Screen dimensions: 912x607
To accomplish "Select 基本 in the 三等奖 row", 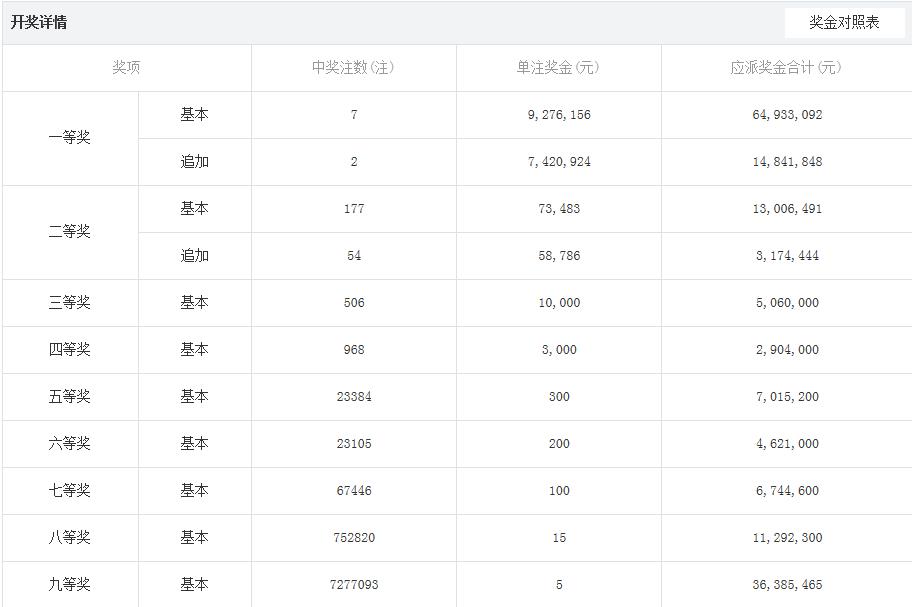I will [x=194, y=302].
